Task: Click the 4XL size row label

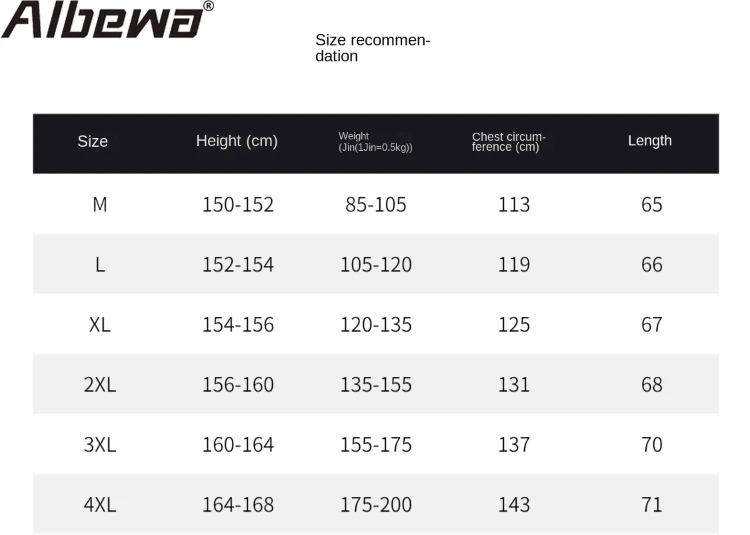Action: [100, 505]
